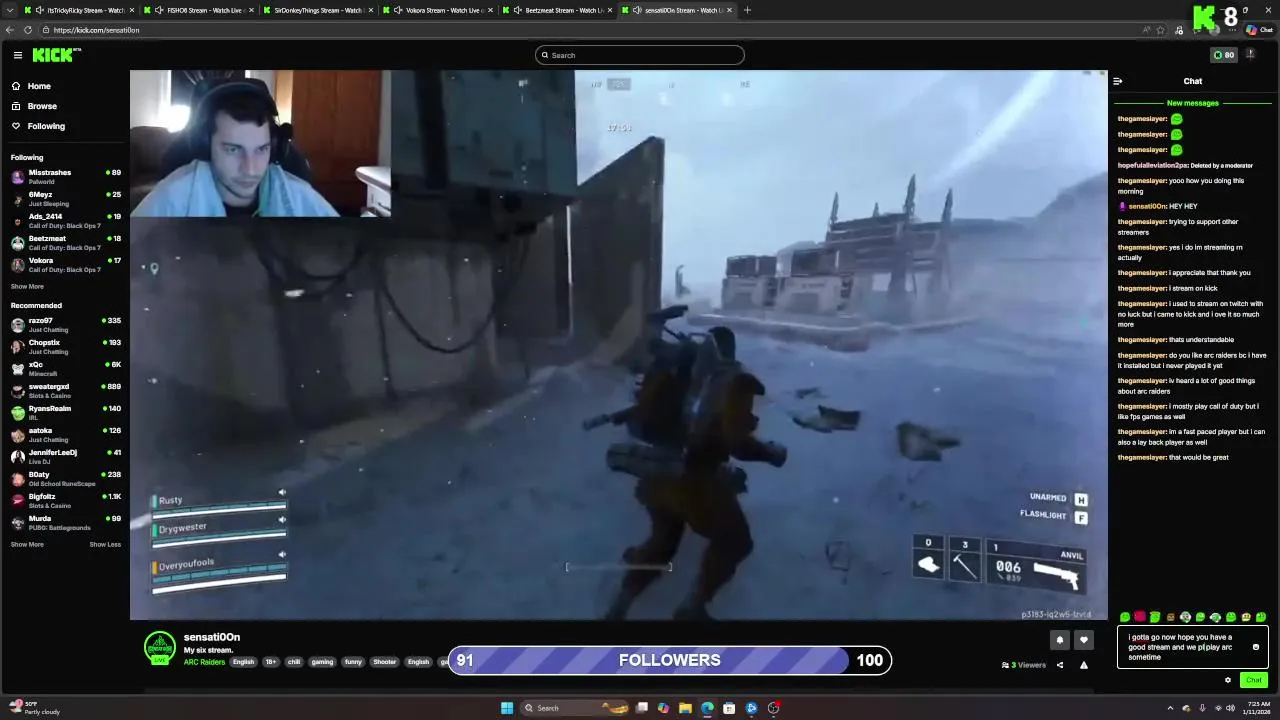Open the browser tab list dropdown

click(x=9, y=10)
